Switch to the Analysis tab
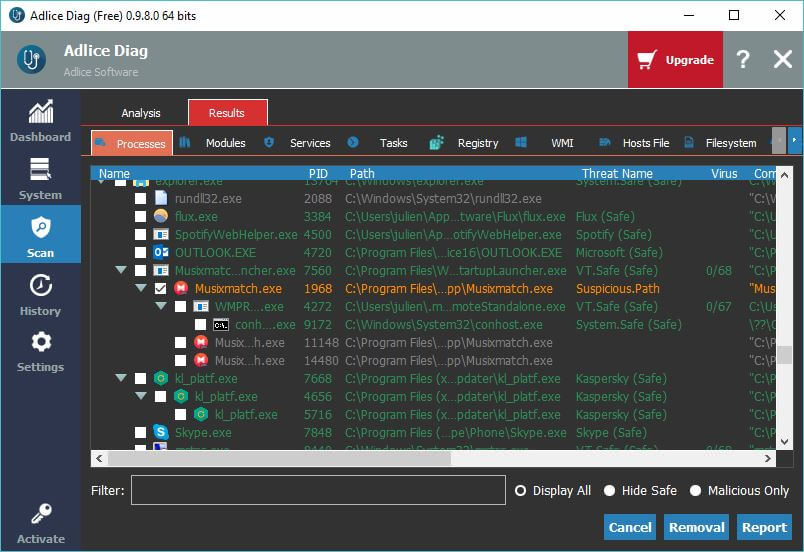This screenshot has height=552, width=804. [x=141, y=113]
